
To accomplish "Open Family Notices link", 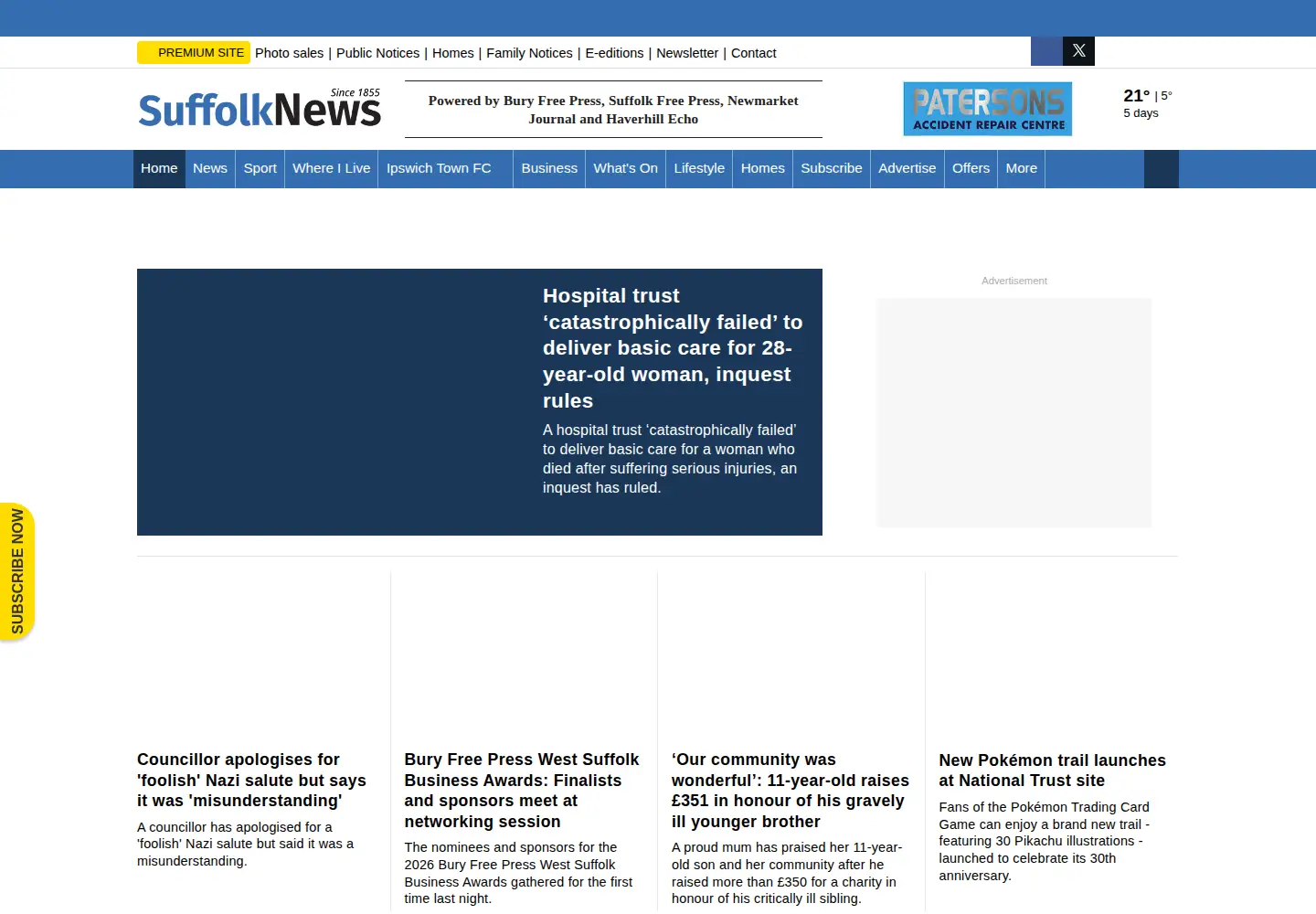I will point(529,53).
